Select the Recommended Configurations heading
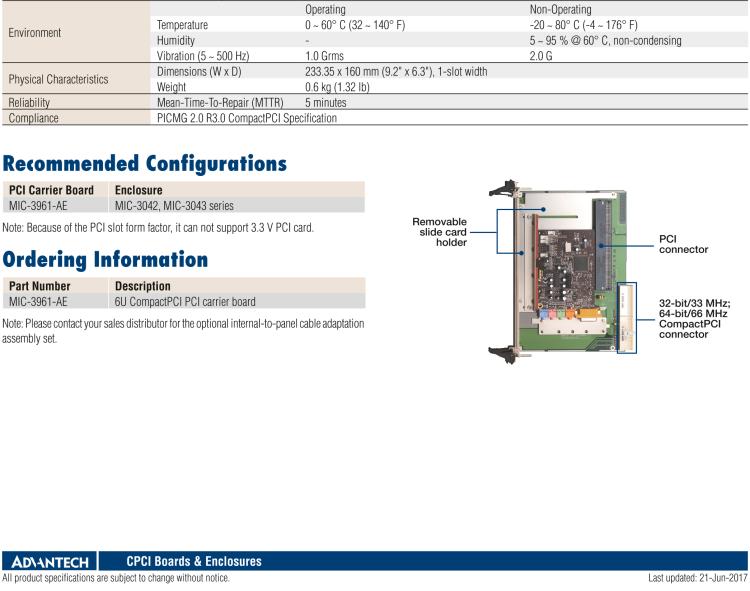The width and height of the screenshot is (750, 591). [144, 163]
